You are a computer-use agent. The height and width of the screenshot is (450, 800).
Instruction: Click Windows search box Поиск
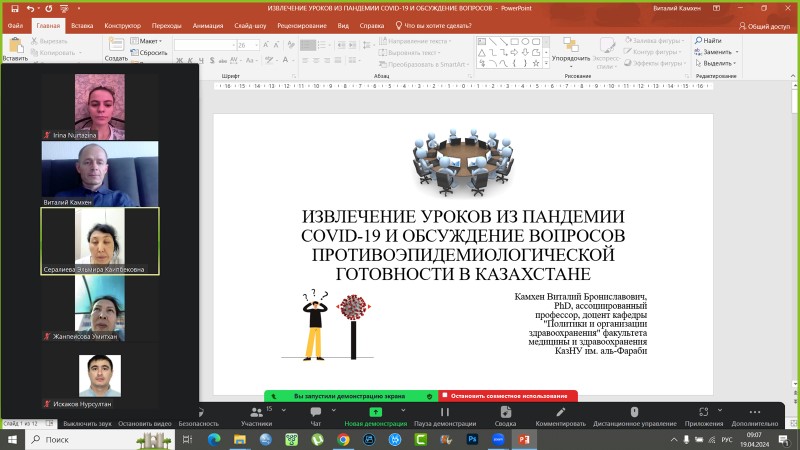[100, 439]
